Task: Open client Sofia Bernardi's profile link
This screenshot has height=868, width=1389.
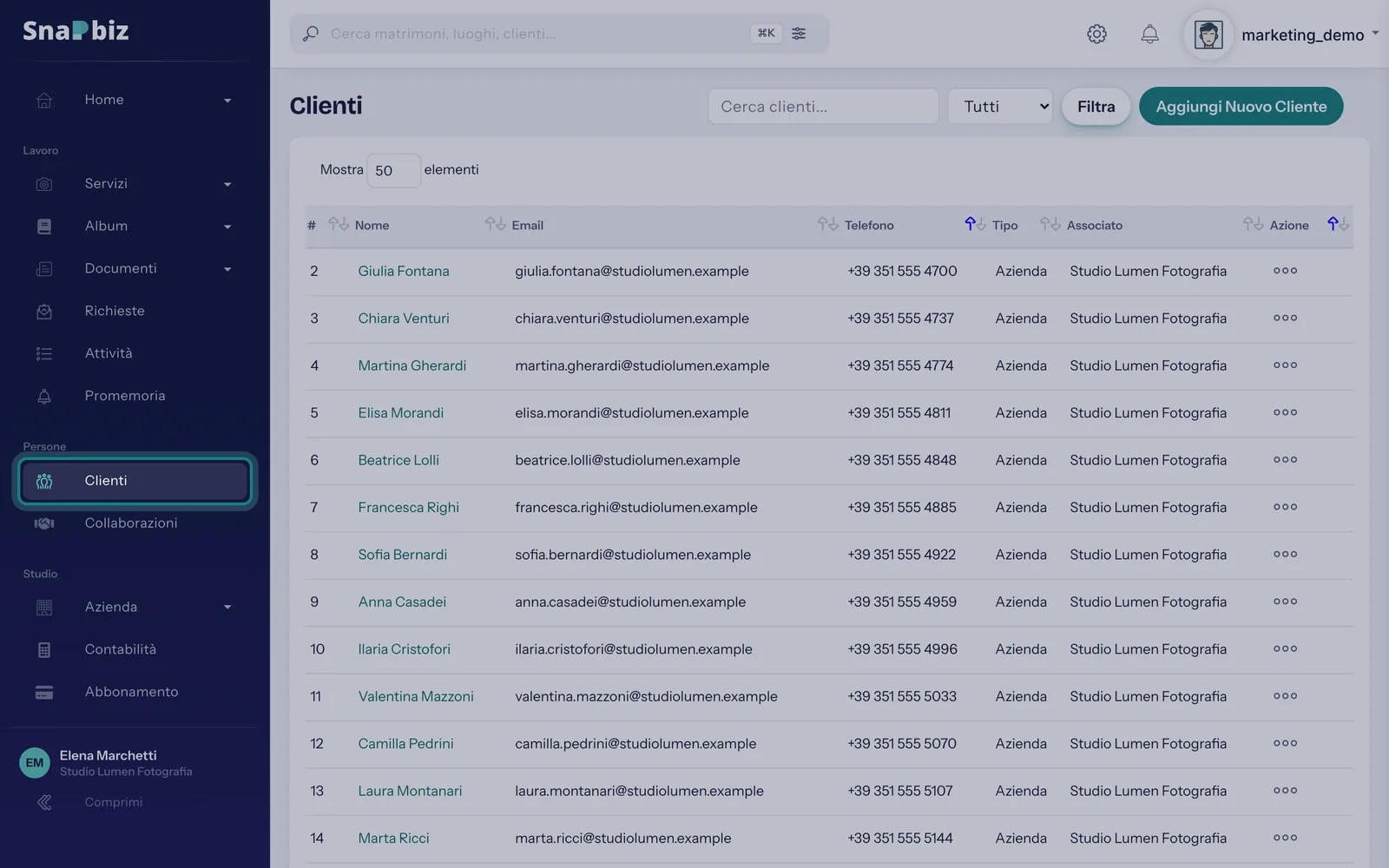Action: 402,555
